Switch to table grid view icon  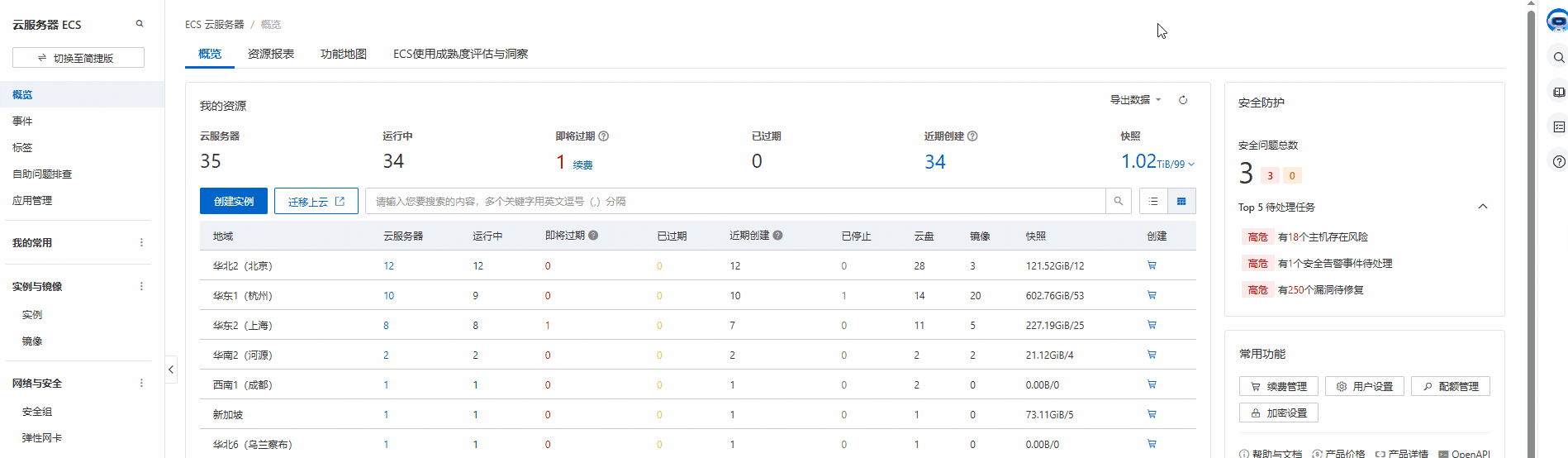pos(1181,201)
